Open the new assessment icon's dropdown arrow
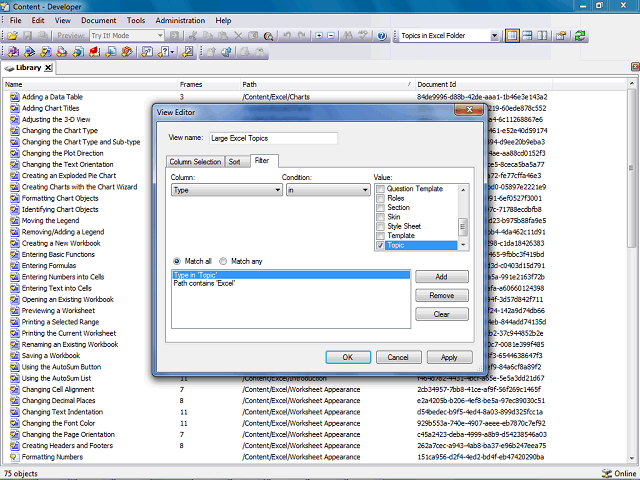The image size is (640, 480). 173,52
